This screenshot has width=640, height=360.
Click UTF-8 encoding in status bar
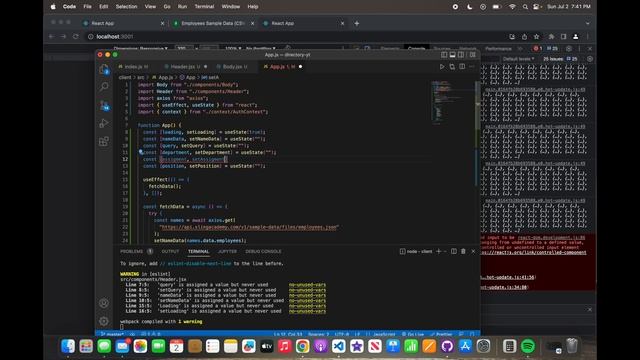tap(342, 334)
